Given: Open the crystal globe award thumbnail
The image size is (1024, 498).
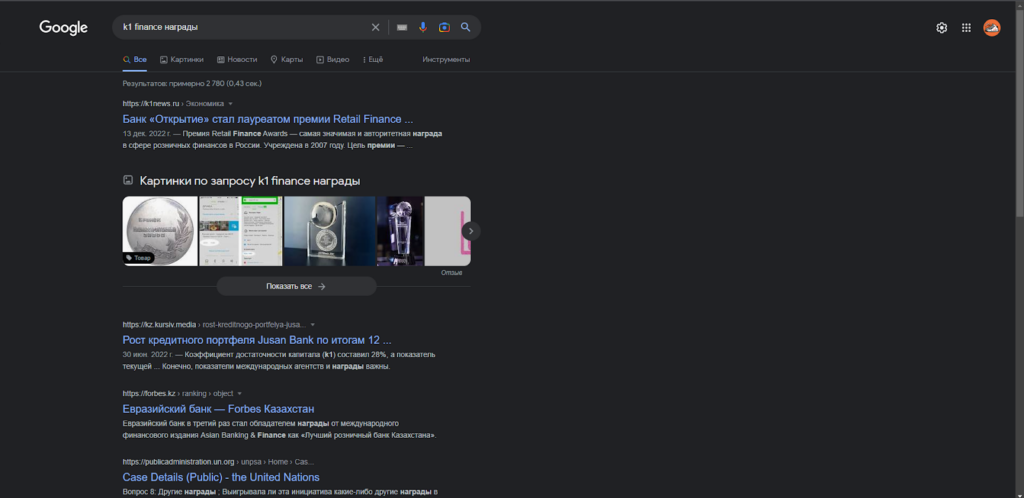Looking at the screenshot, I should click(x=330, y=231).
